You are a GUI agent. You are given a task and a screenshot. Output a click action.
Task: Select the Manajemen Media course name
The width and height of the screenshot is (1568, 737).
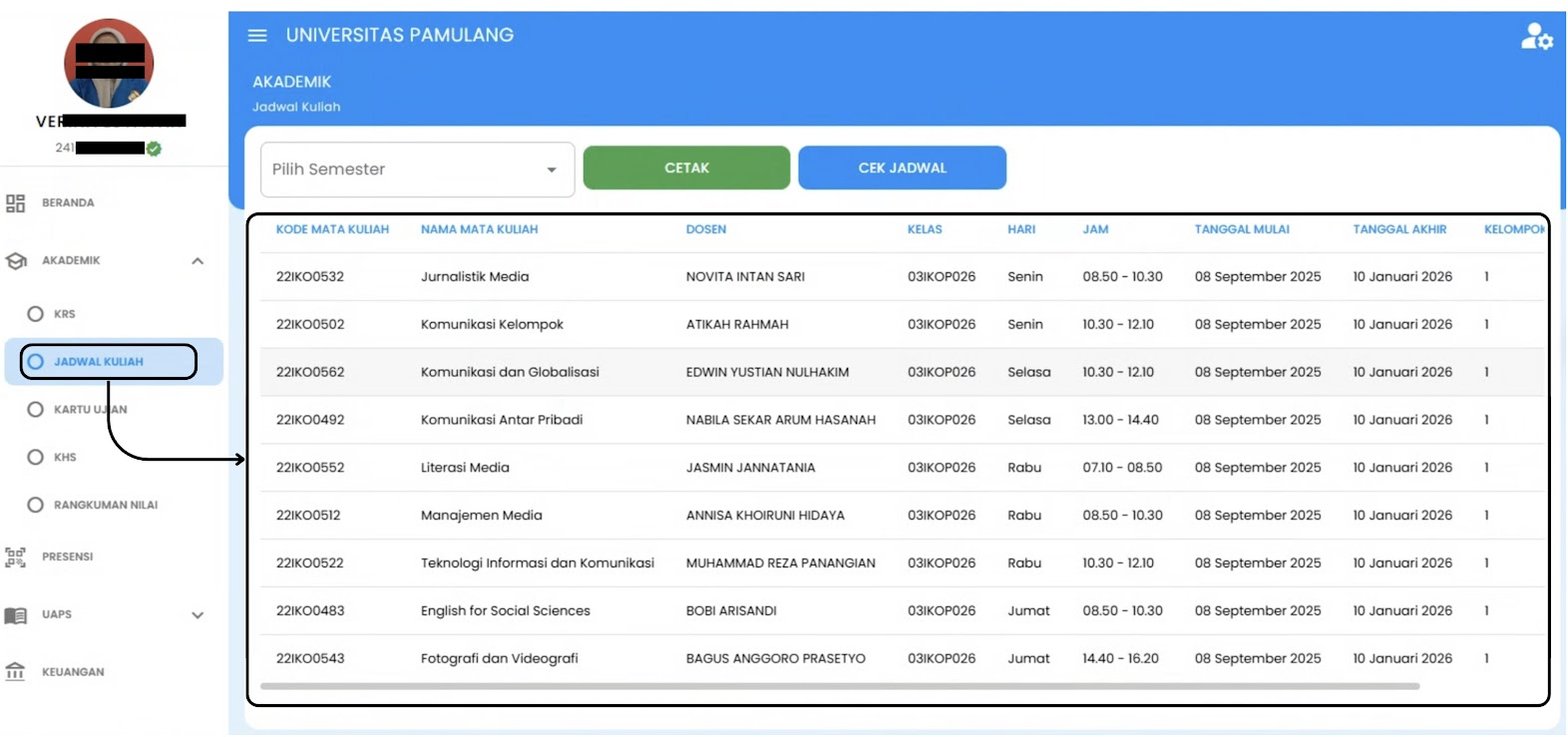tap(482, 516)
